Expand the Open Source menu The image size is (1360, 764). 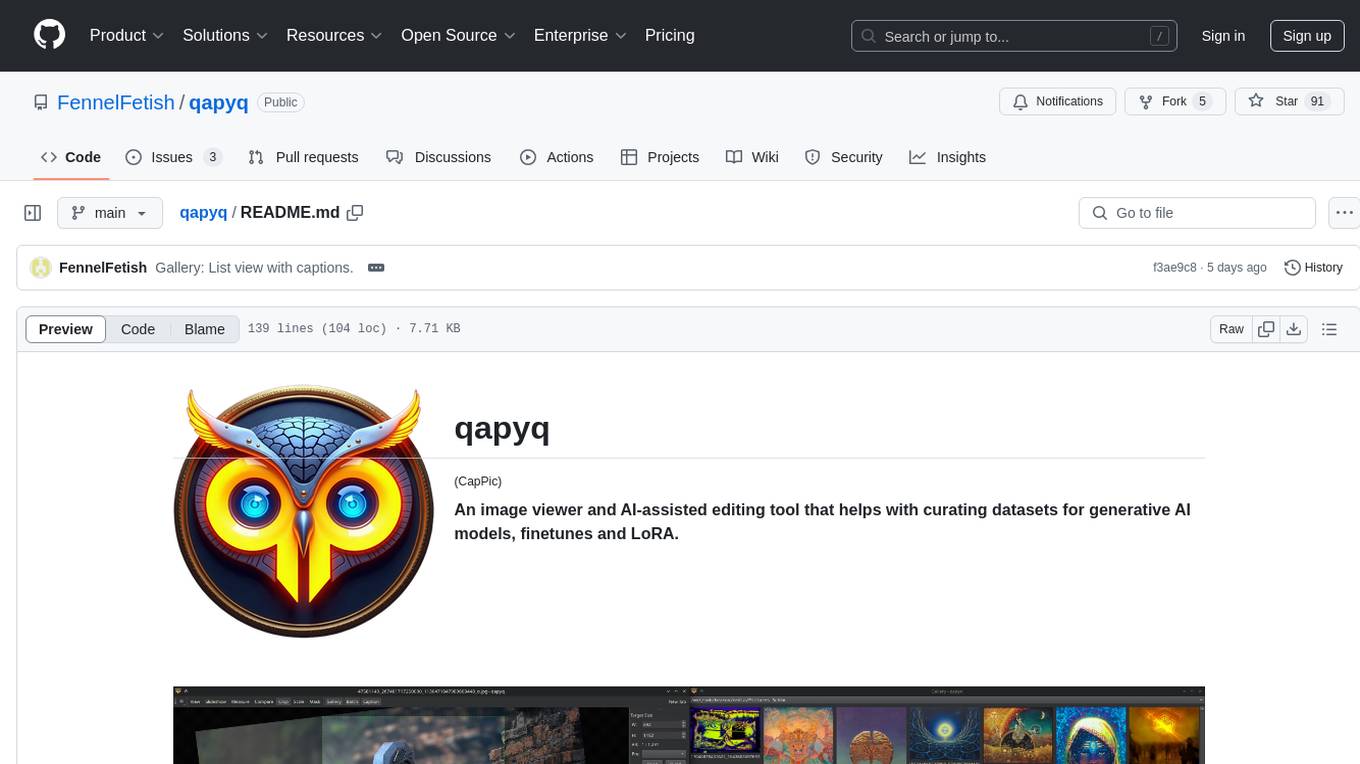pos(458,35)
